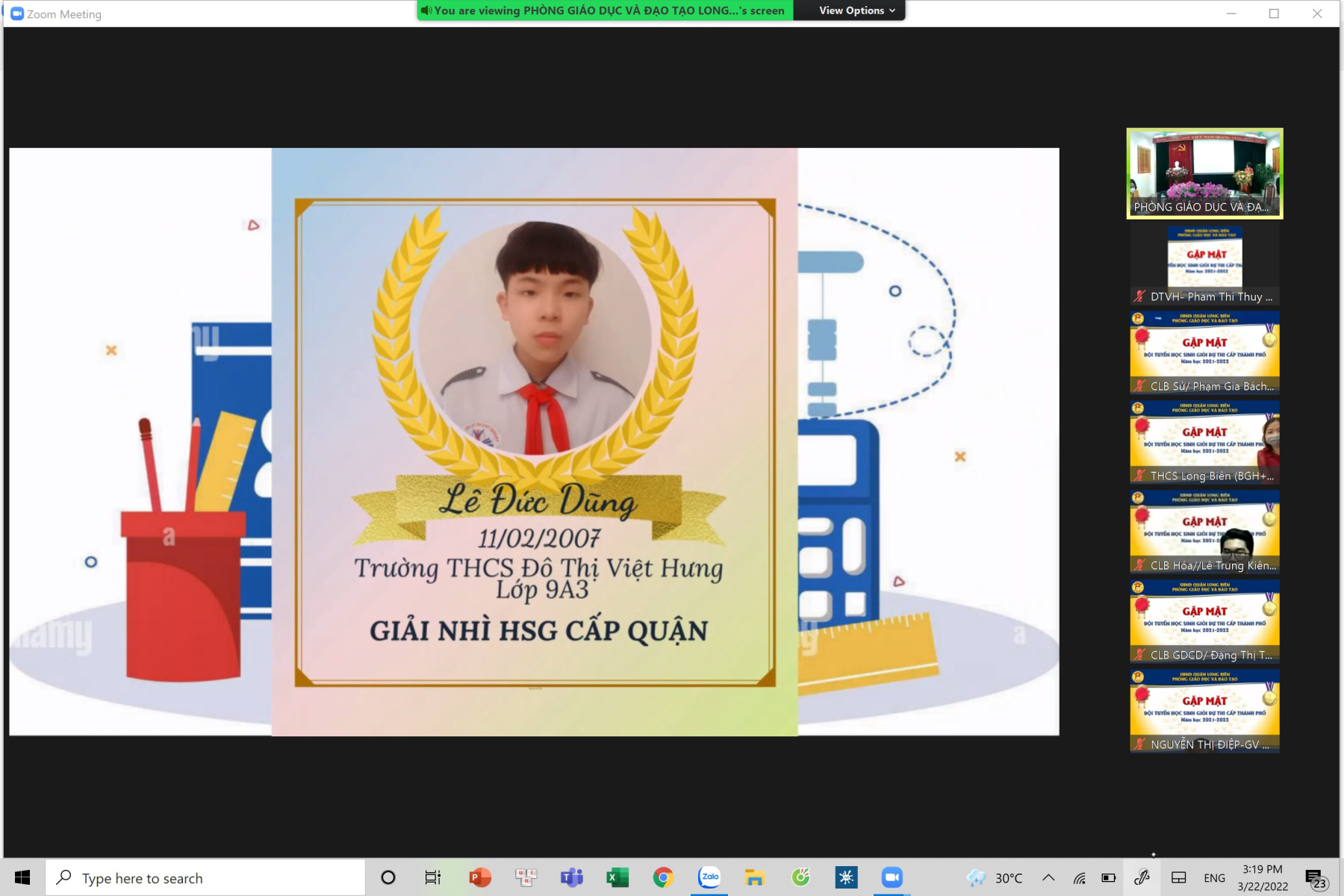Launch Excel from the taskbar

[x=617, y=877]
